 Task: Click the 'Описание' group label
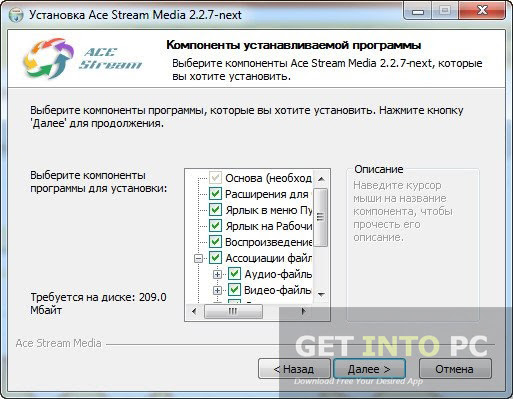click(x=379, y=169)
